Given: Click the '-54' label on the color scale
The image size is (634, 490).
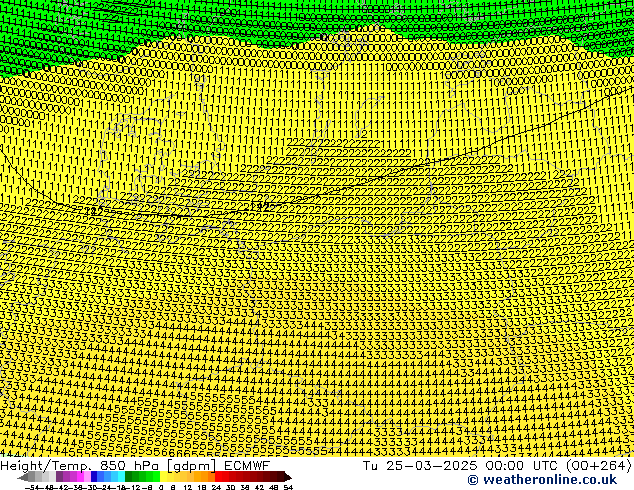Looking at the screenshot, I should [x=32, y=487].
